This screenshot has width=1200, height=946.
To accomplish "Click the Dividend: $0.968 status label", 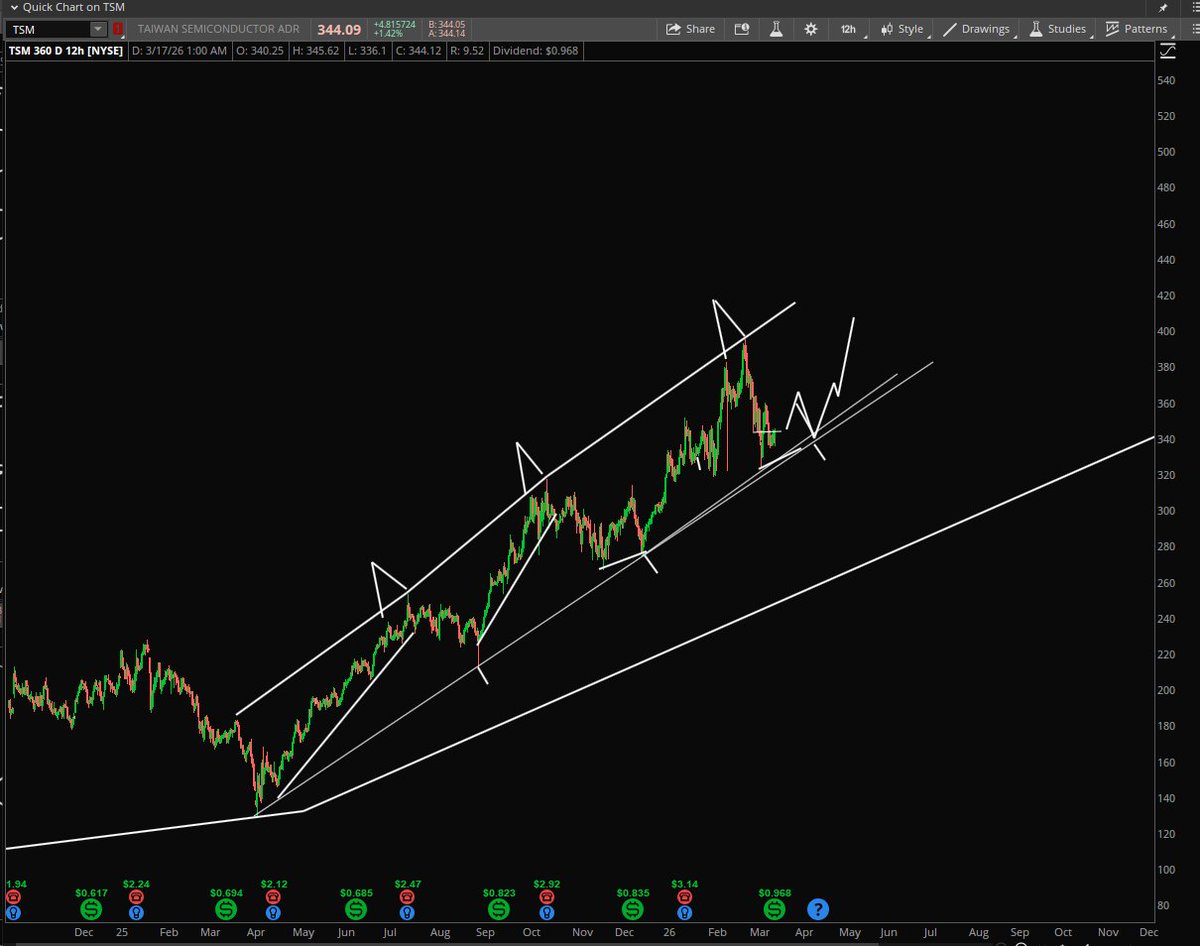I will tap(534, 50).
